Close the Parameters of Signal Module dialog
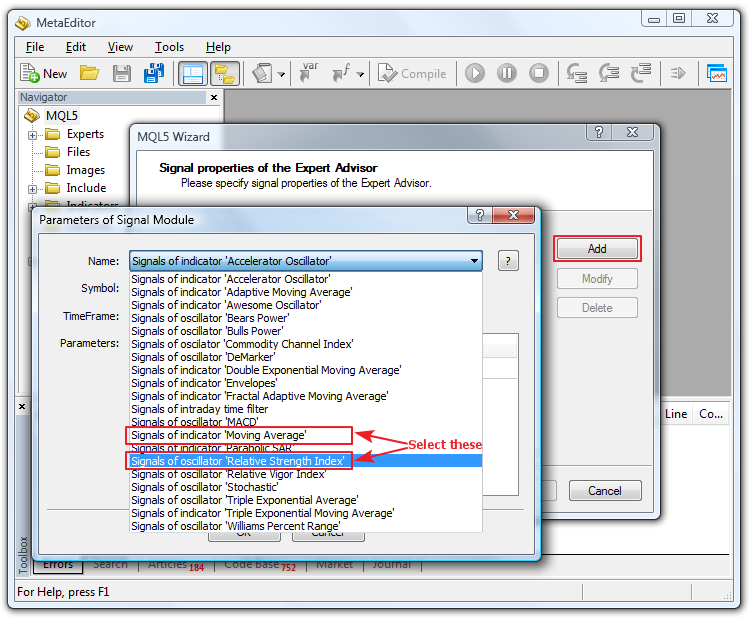Viewport: 750px width, 618px height. (513, 215)
